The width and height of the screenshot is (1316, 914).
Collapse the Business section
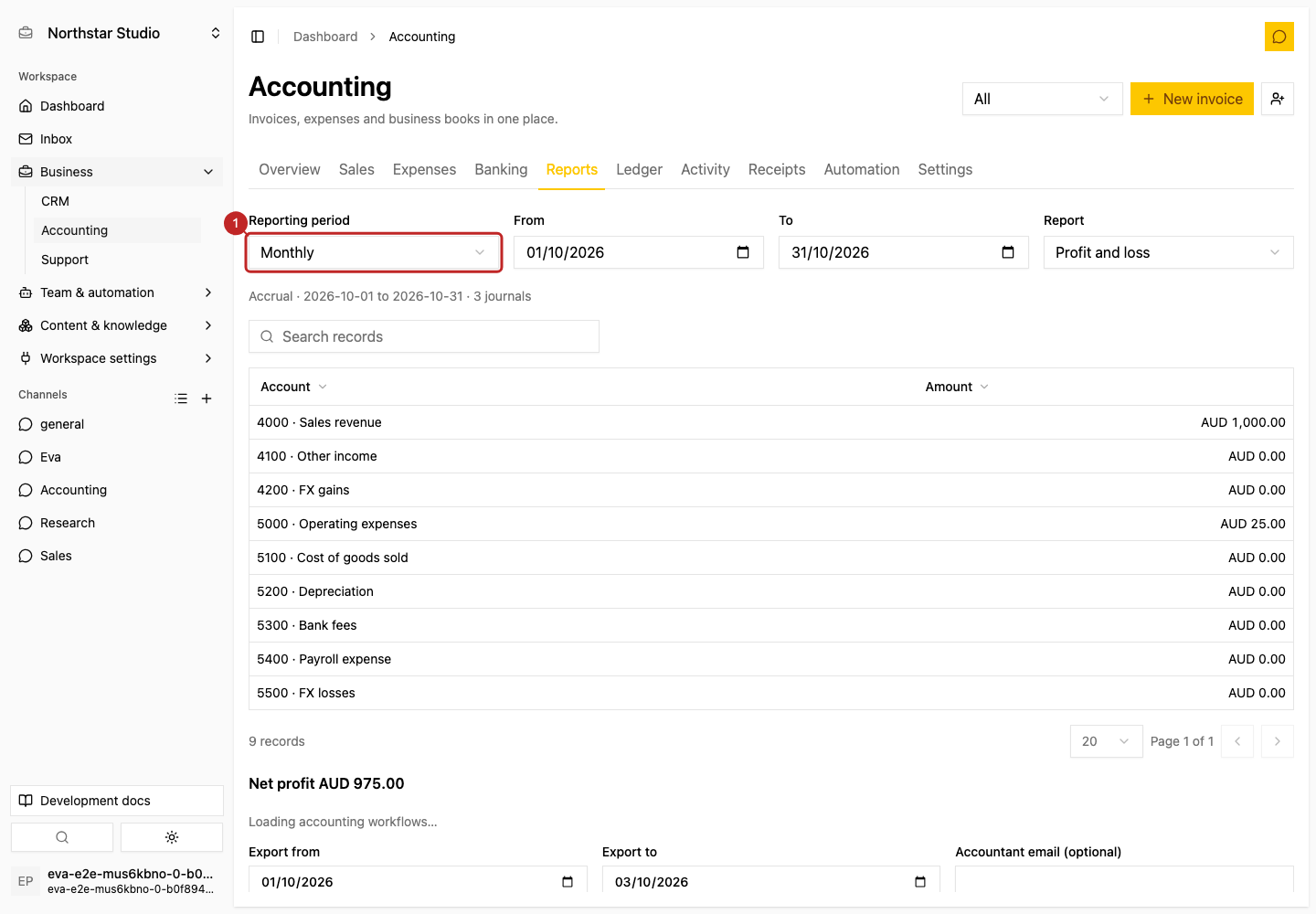(x=117, y=172)
